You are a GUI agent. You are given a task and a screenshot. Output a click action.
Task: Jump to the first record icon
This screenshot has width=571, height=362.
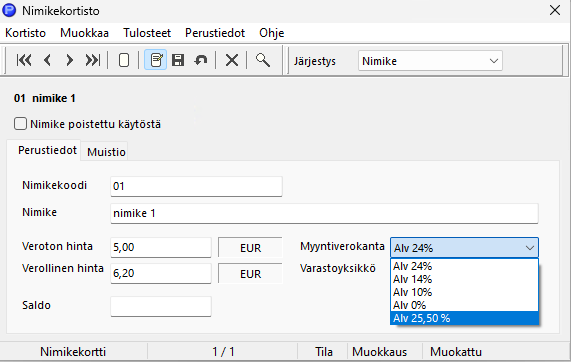click(x=24, y=60)
